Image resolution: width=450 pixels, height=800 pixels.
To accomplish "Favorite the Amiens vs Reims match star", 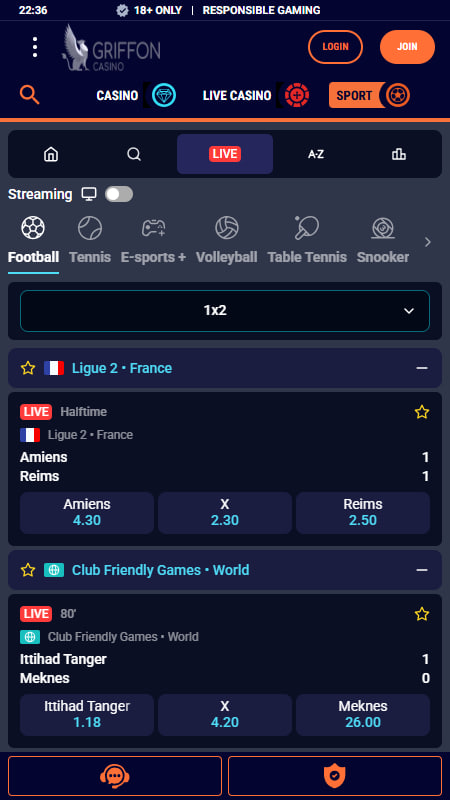I will pos(421,412).
